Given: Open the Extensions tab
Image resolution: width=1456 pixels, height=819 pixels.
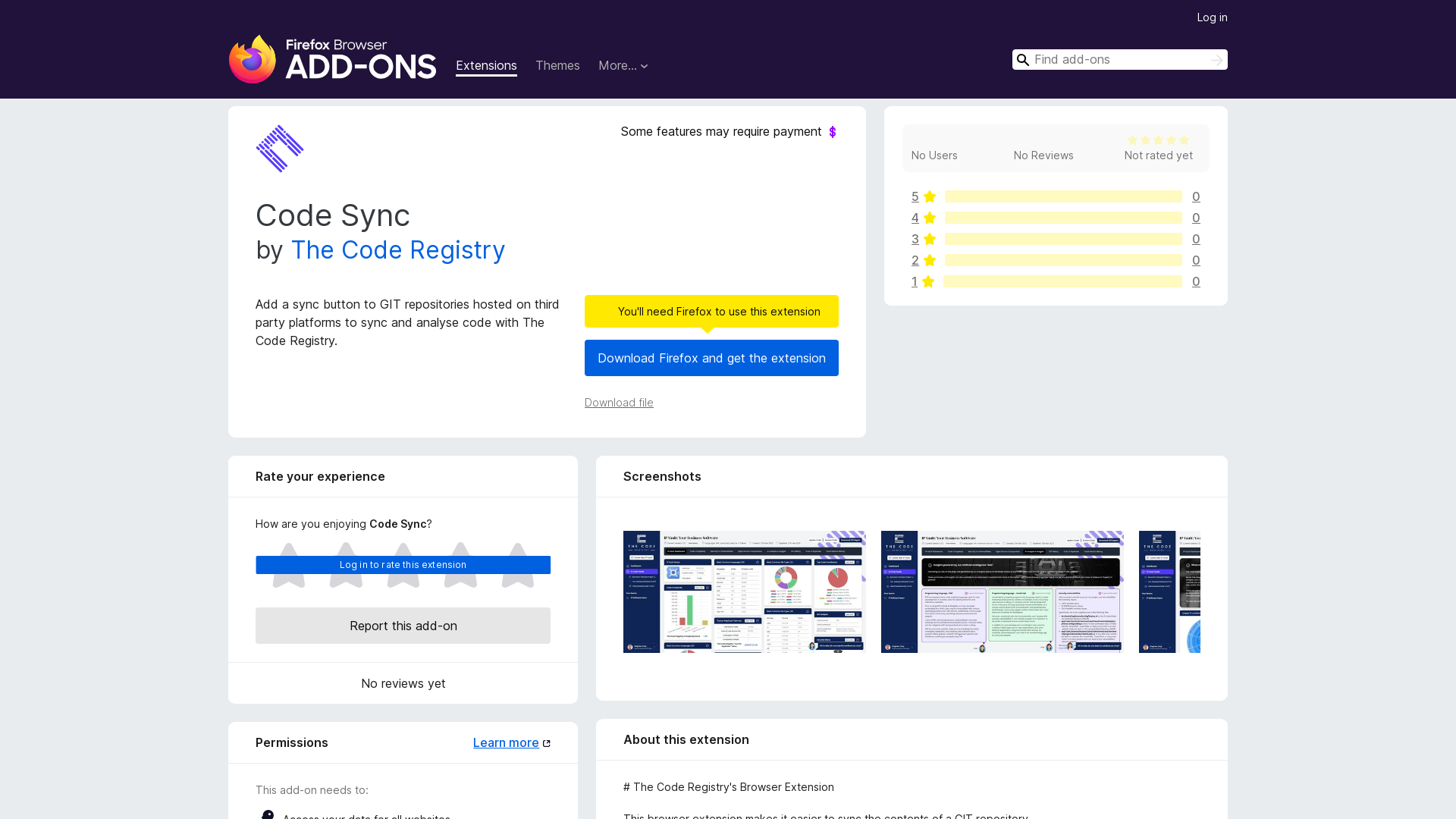Looking at the screenshot, I should [486, 66].
